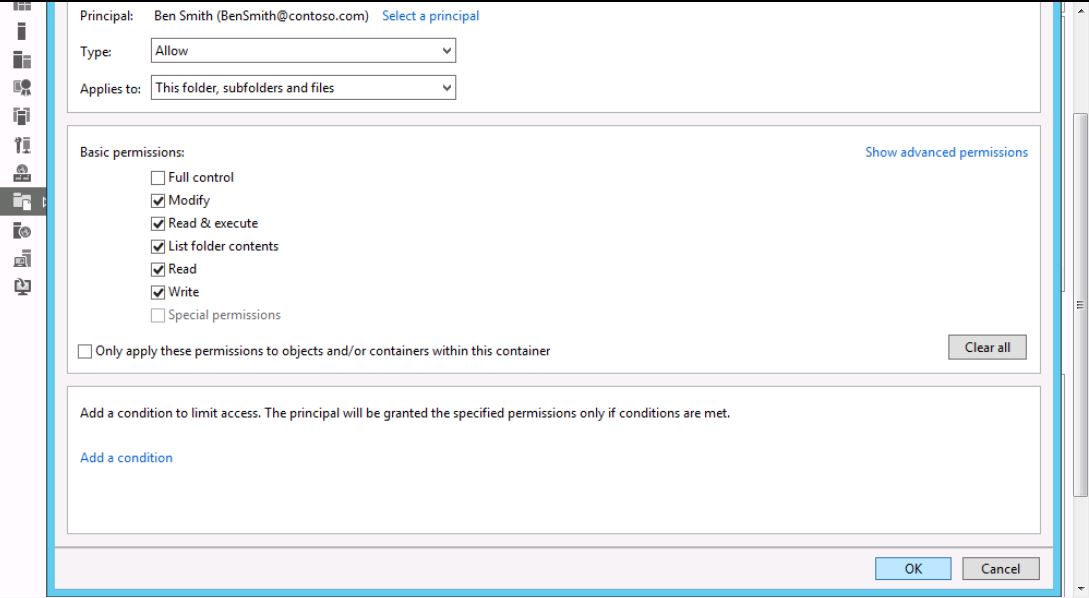
Task: Select the server with globe icon in sidebar
Action: pos(22,230)
